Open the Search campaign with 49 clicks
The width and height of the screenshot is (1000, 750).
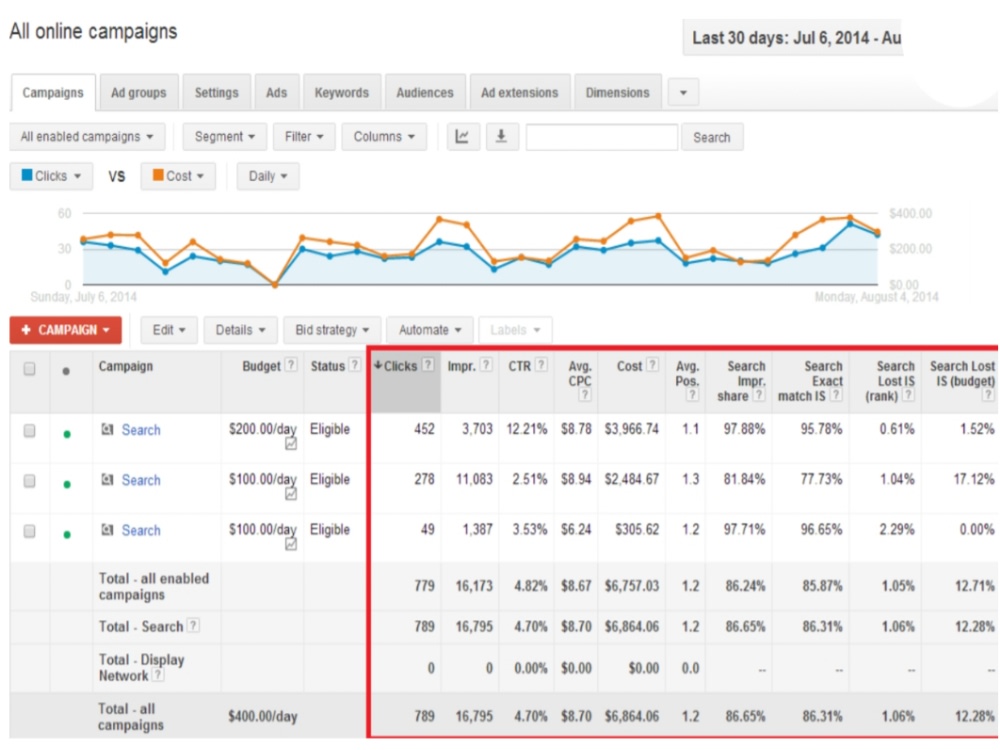point(141,530)
